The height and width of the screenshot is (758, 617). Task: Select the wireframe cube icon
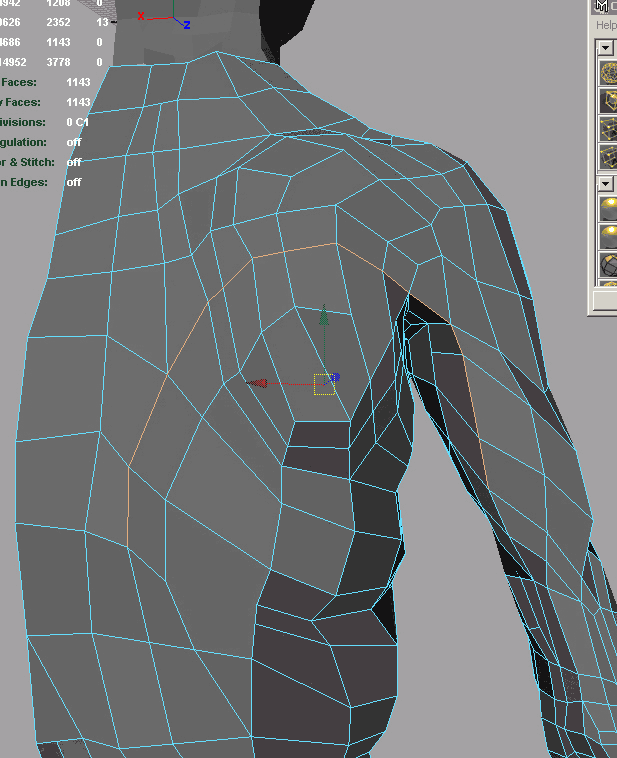point(608,101)
